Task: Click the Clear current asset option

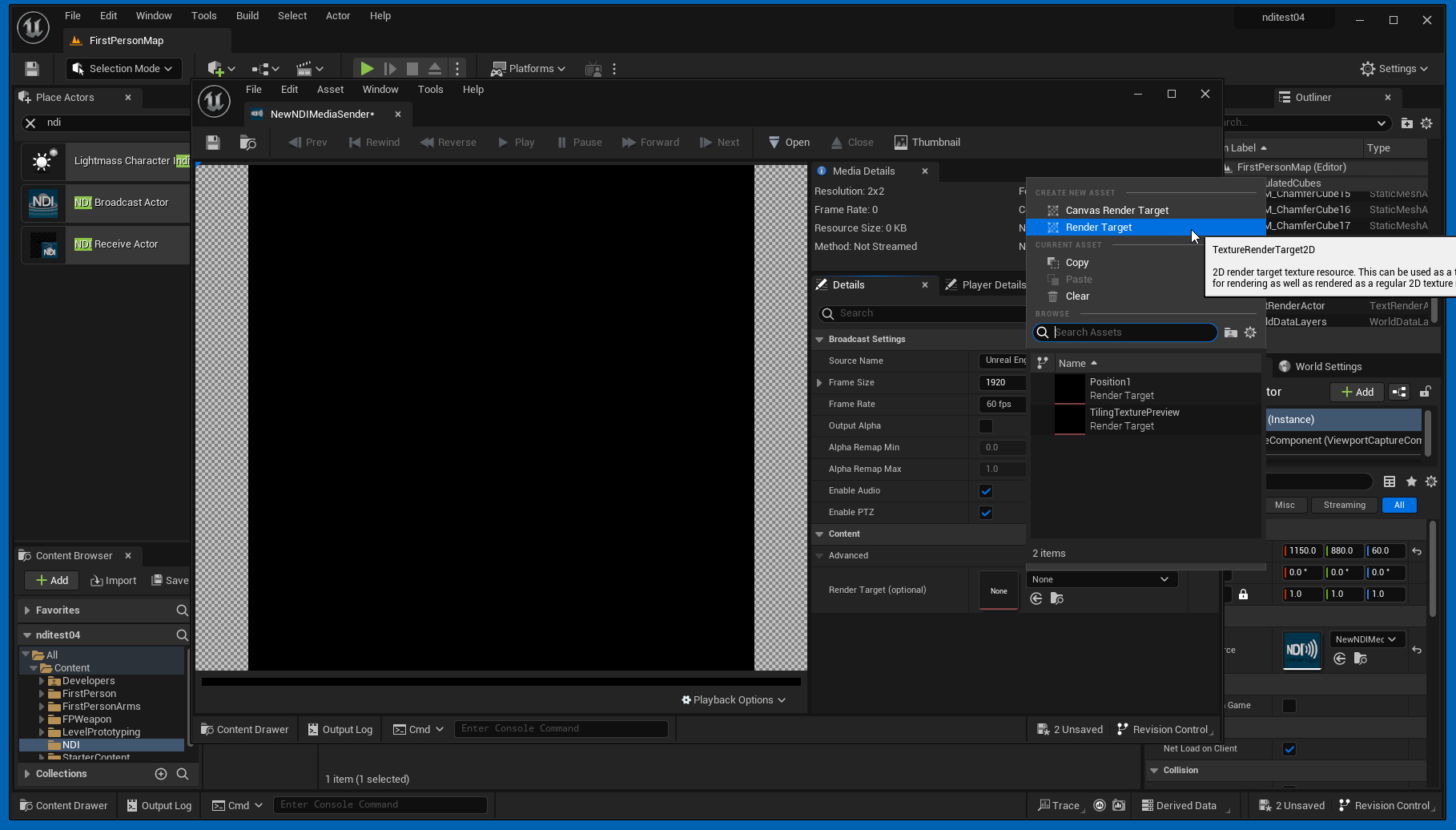Action: coord(1077,296)
